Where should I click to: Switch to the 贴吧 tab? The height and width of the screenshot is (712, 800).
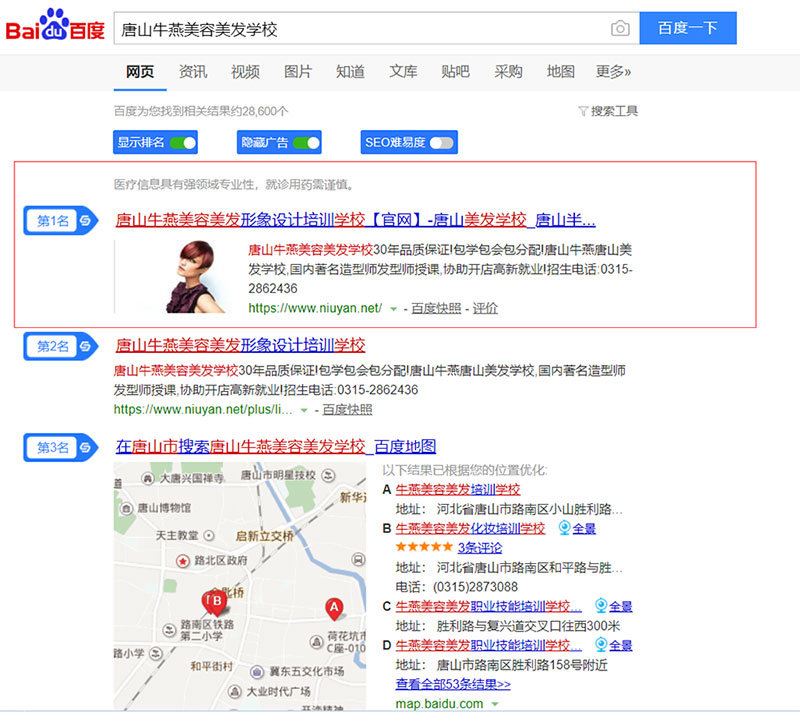(x=456, y=71)
